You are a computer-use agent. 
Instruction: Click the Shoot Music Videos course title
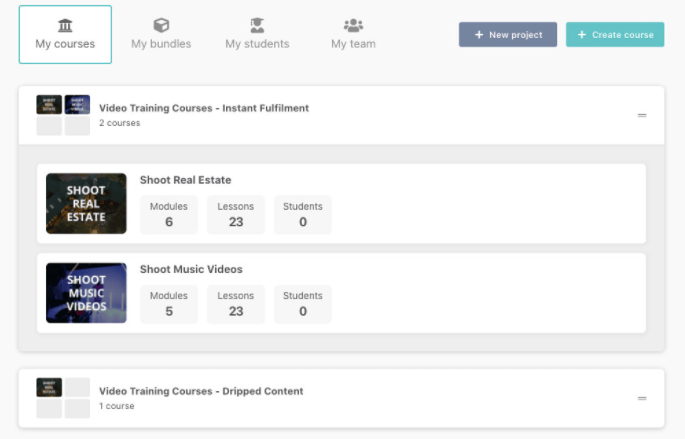click(191, 269)
